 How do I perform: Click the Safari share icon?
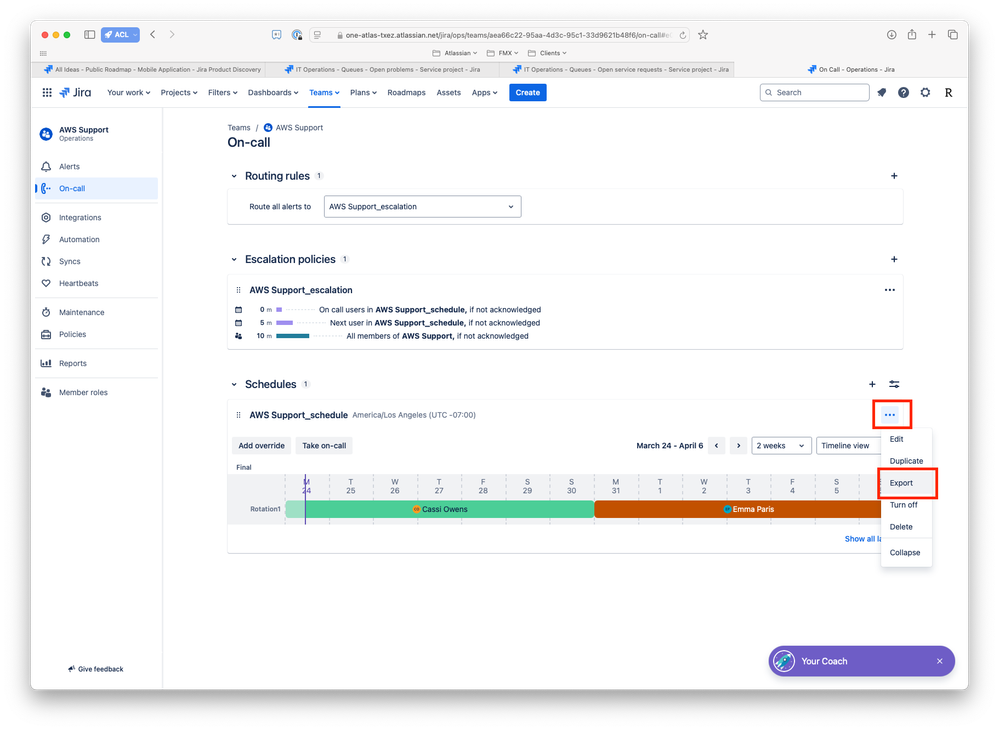coord(912,34)
